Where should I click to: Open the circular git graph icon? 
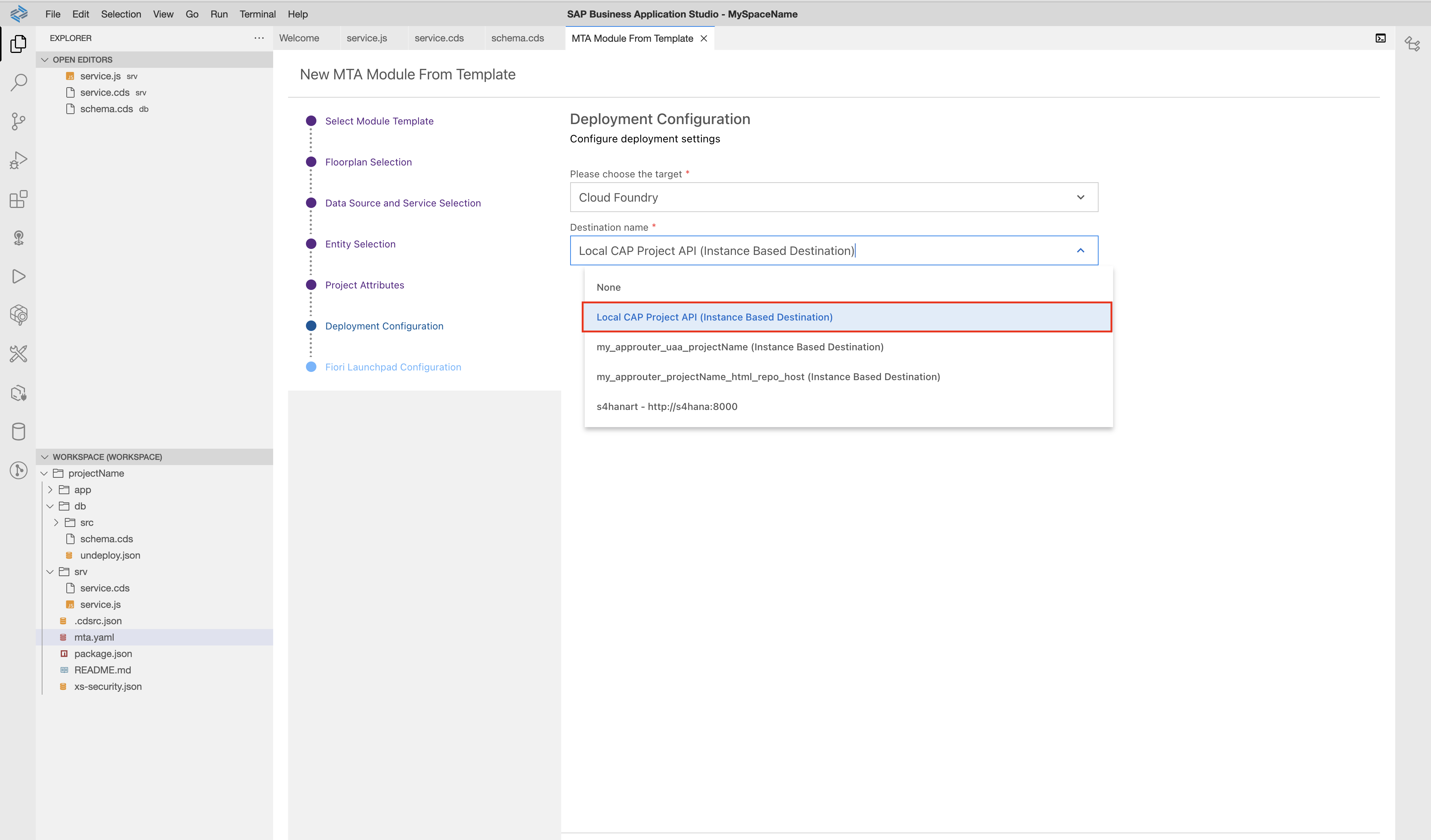click(x=18, y=470)
